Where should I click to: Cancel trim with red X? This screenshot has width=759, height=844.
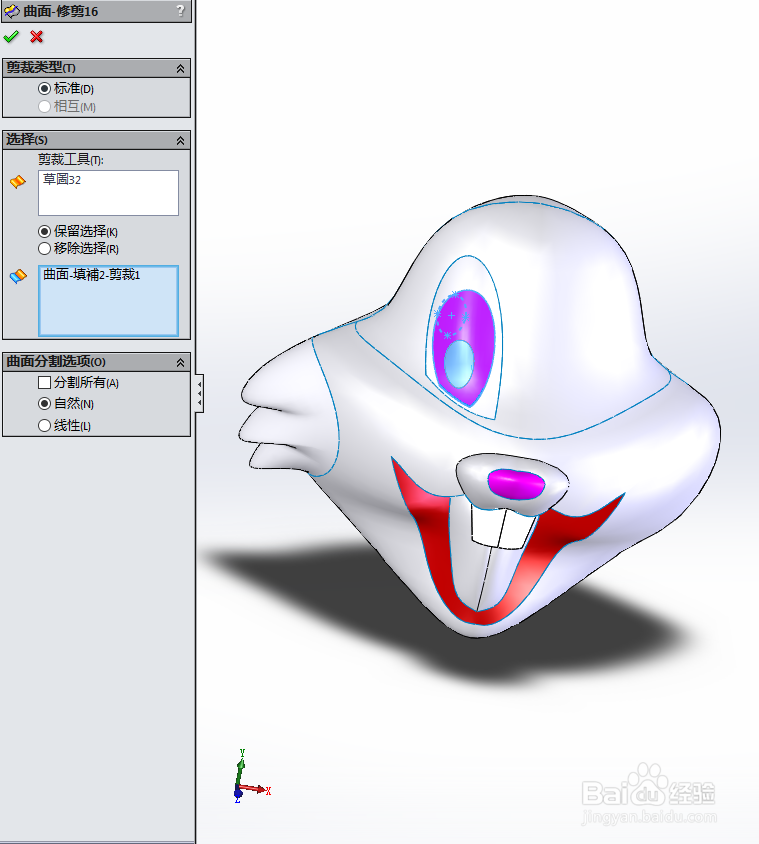[x=36, y=37]
